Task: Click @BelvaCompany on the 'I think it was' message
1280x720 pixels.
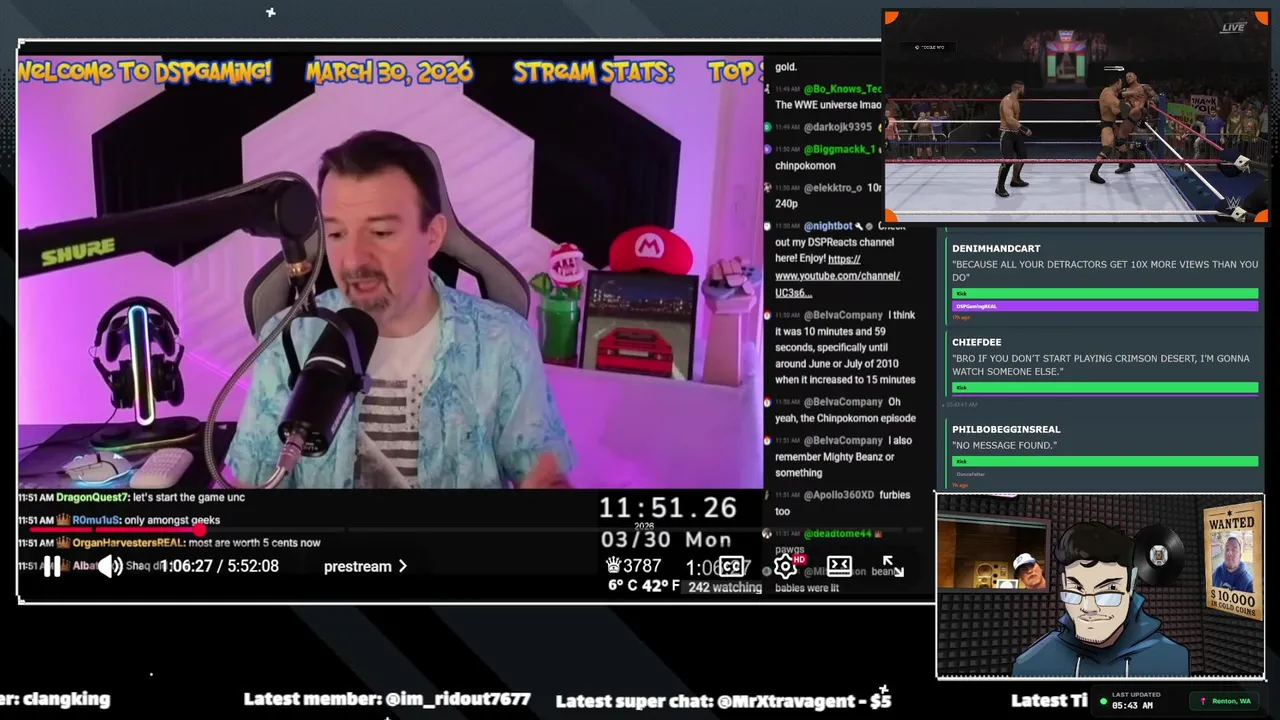Action: pyautogui.click(x=843, y=315)
